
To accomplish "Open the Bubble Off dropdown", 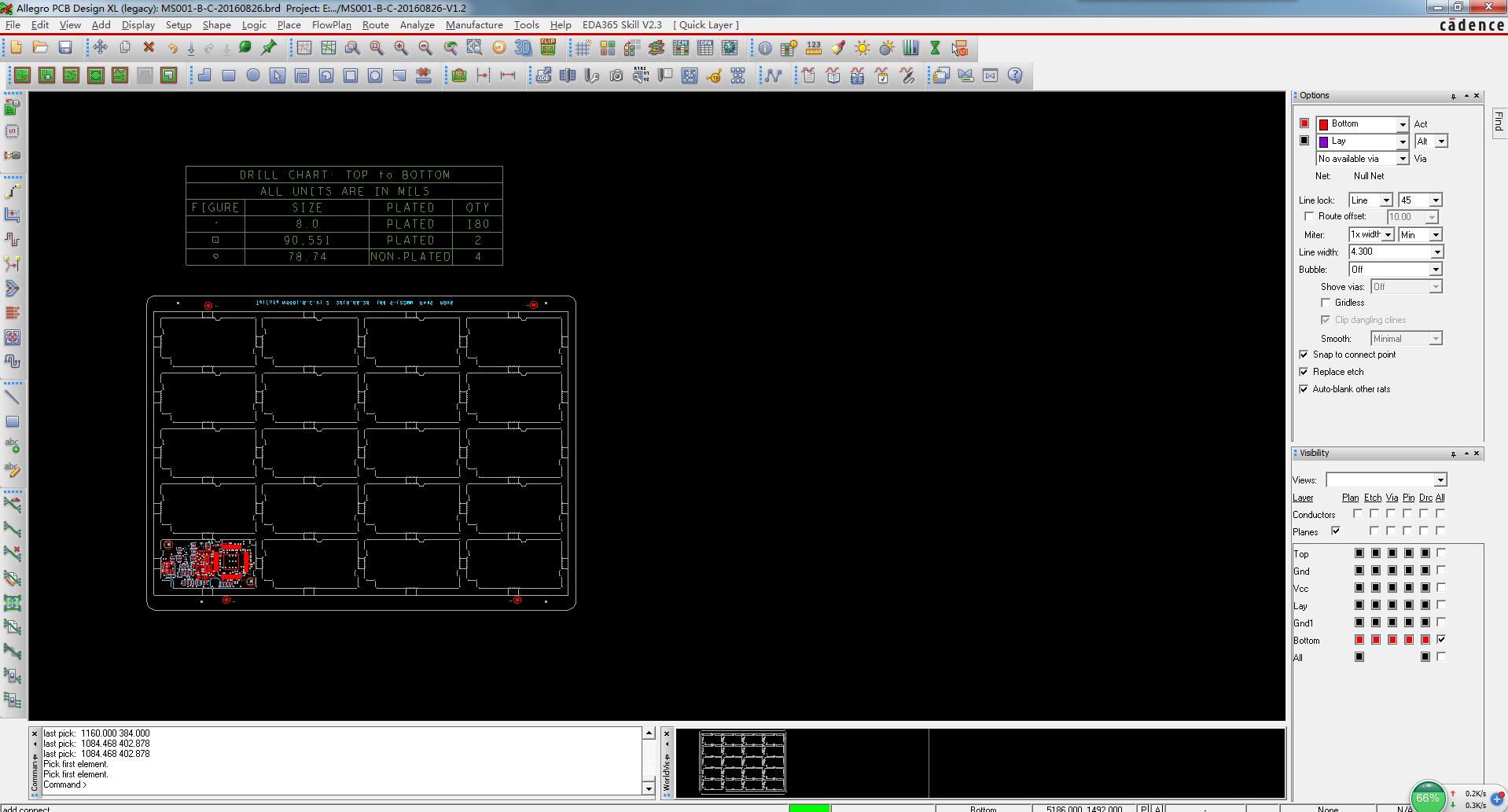I will pyautogui.click(x=1435, y=270).
